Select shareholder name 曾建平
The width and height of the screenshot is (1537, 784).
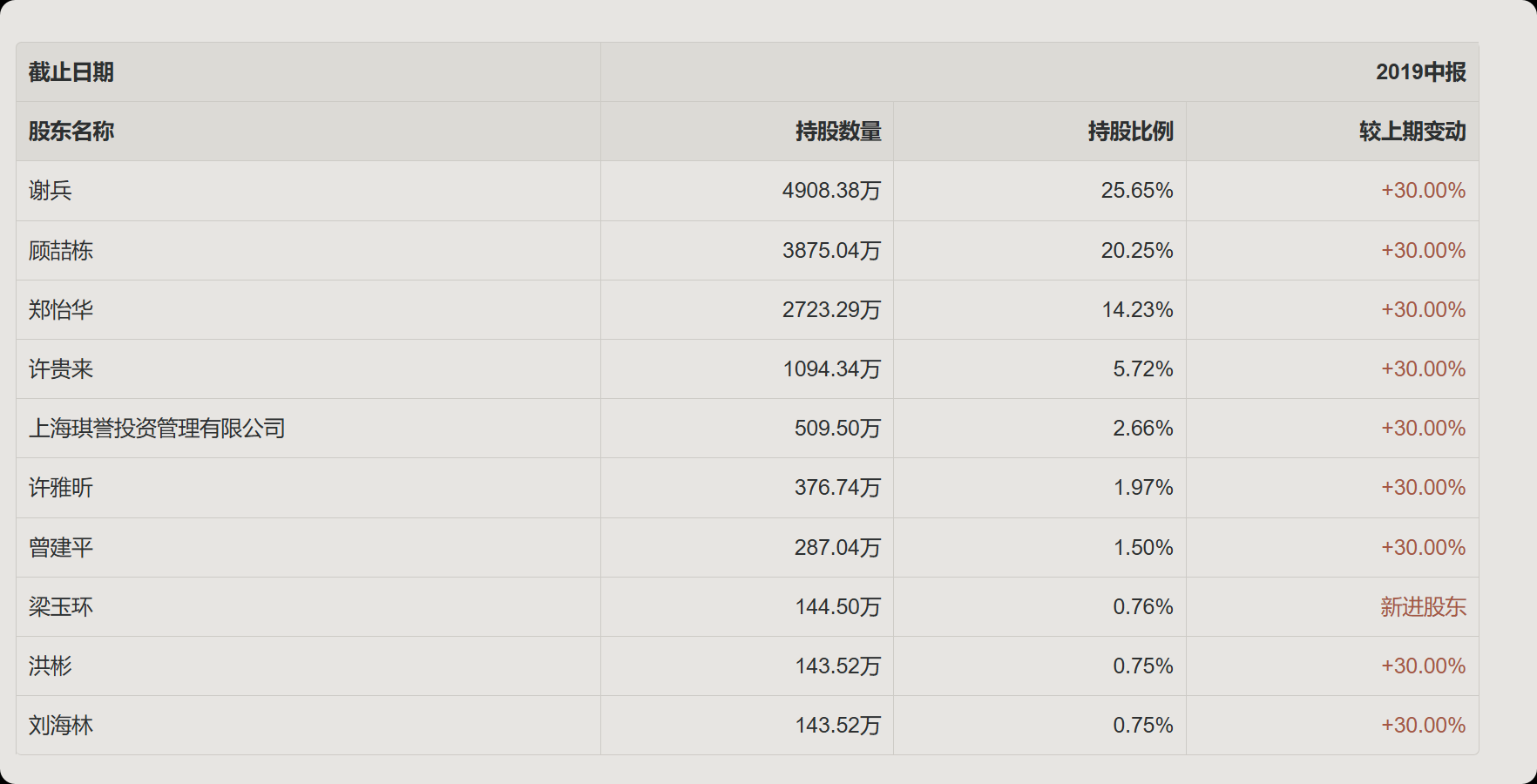point(61,548)
